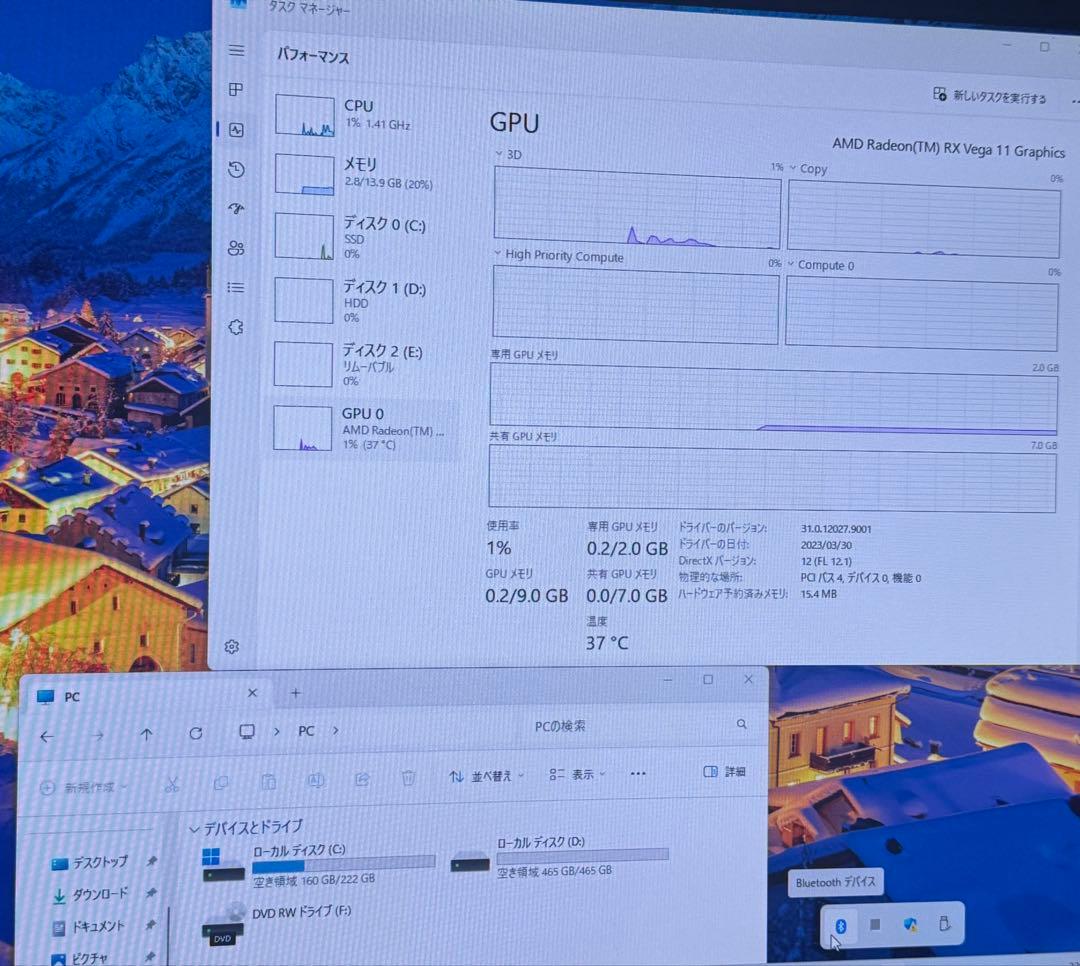Image resolution: width=1080 pixels, height=966 pixels.
Task: Open the Details view in Task Manager
Action: tap(236, 287)
